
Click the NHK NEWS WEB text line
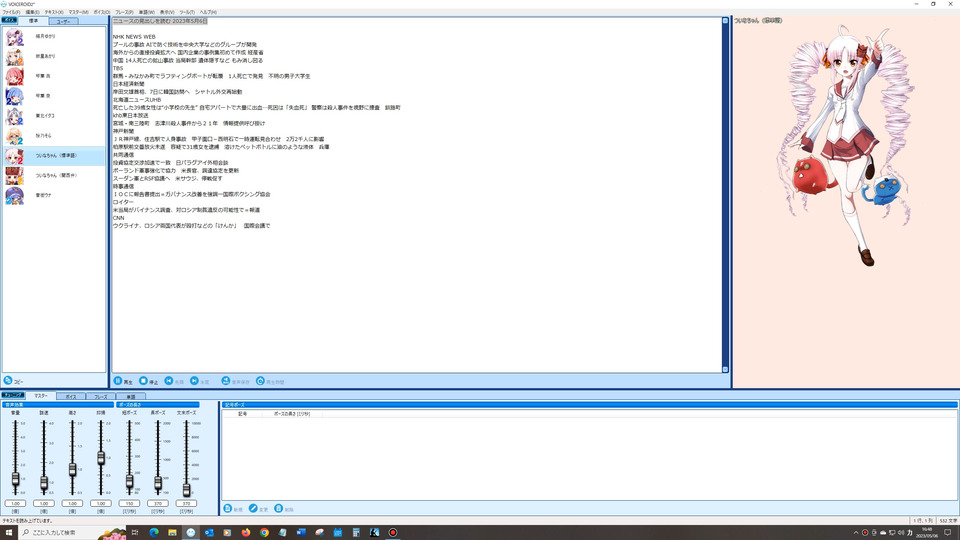[x=134, y=37]
